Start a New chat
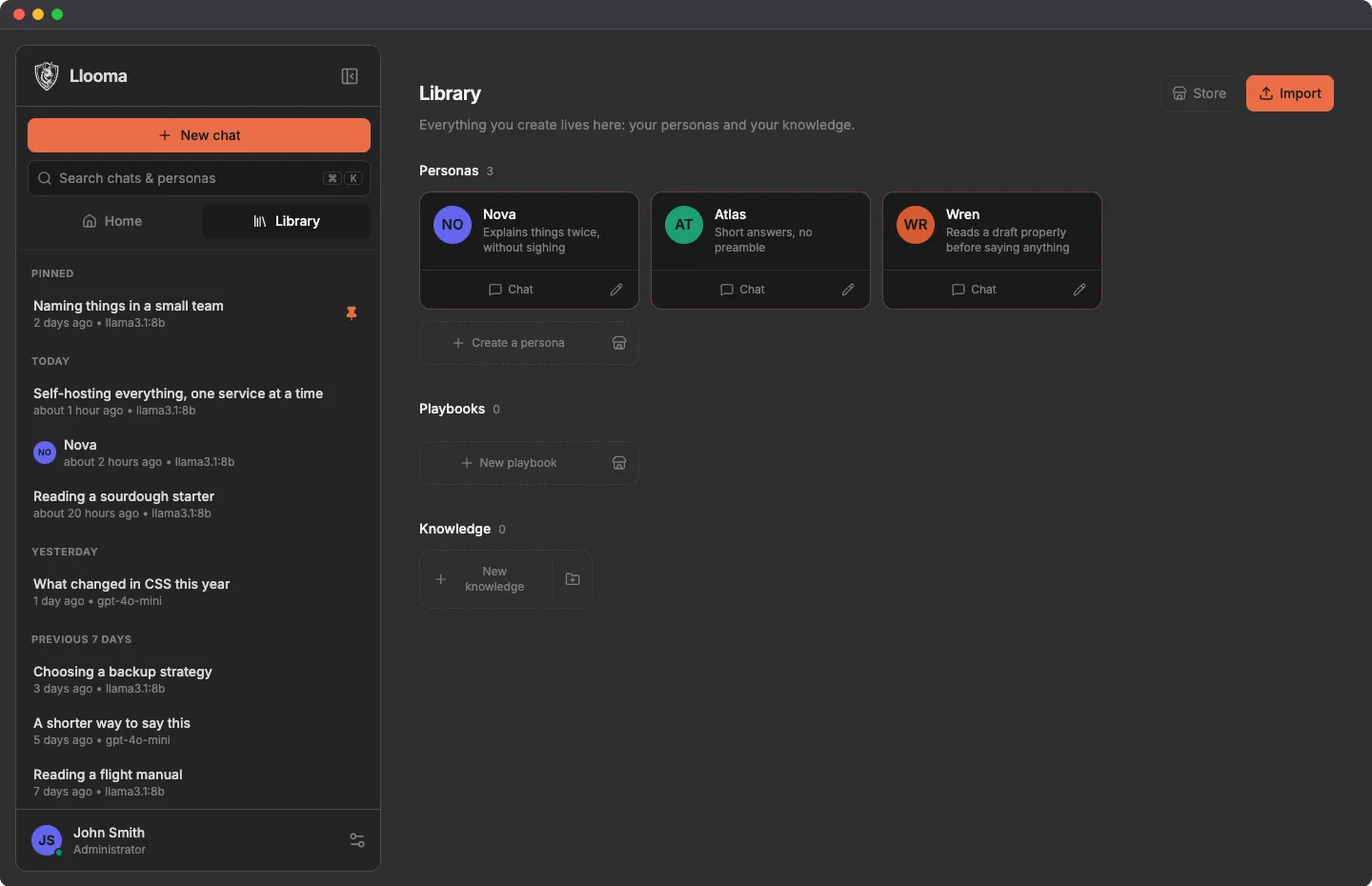The width and height of the screenshot is (1372, 886). (x=199, y=135)
